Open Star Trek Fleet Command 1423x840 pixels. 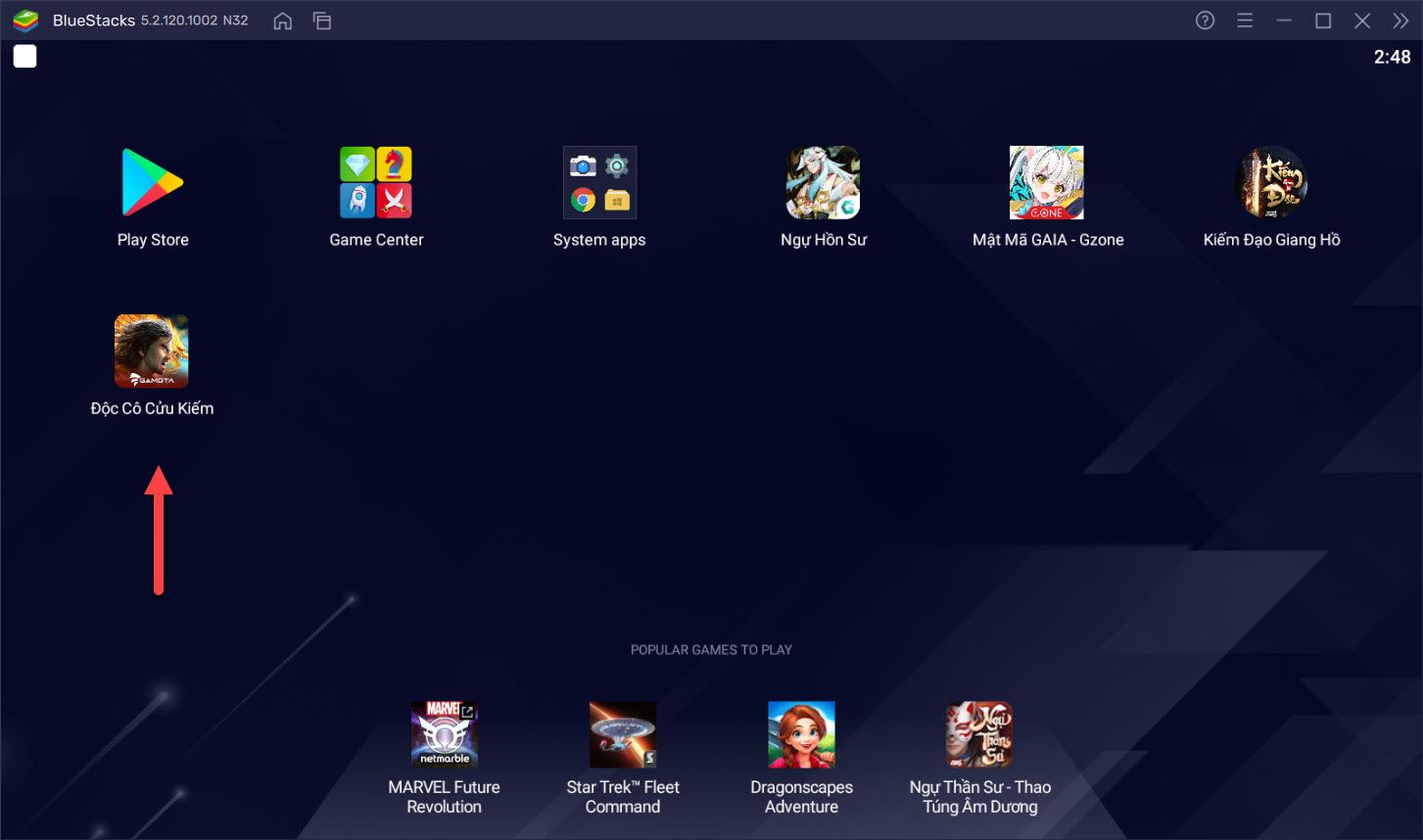click(x=623, y=734)
